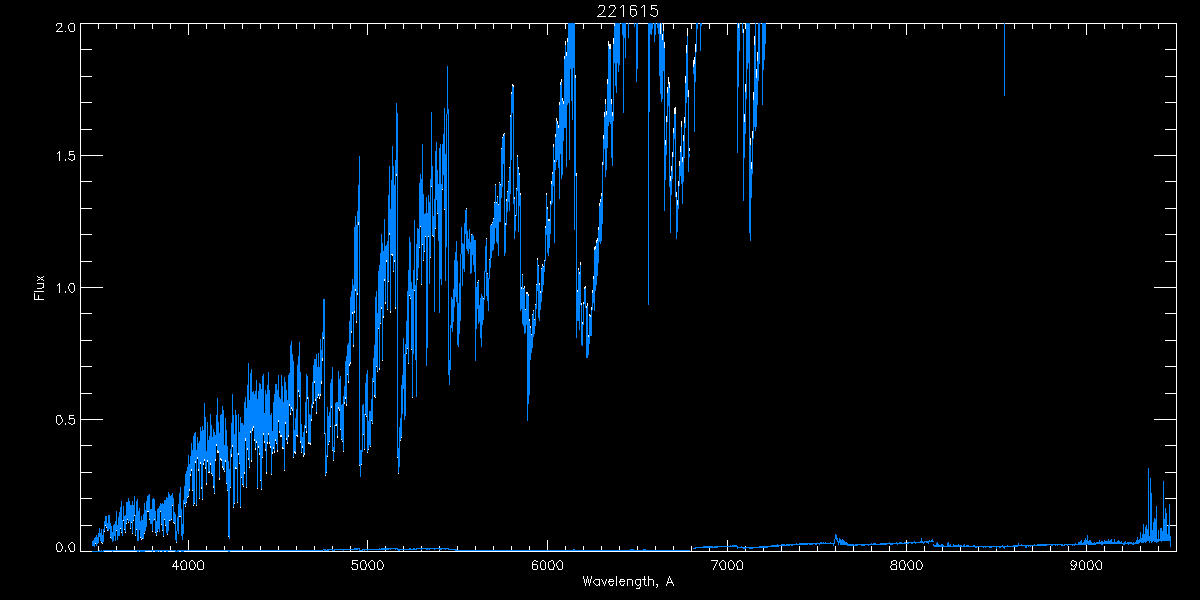
Task: Click the isolated narrow spike near 8500 Å
Action: [1004, 60]
